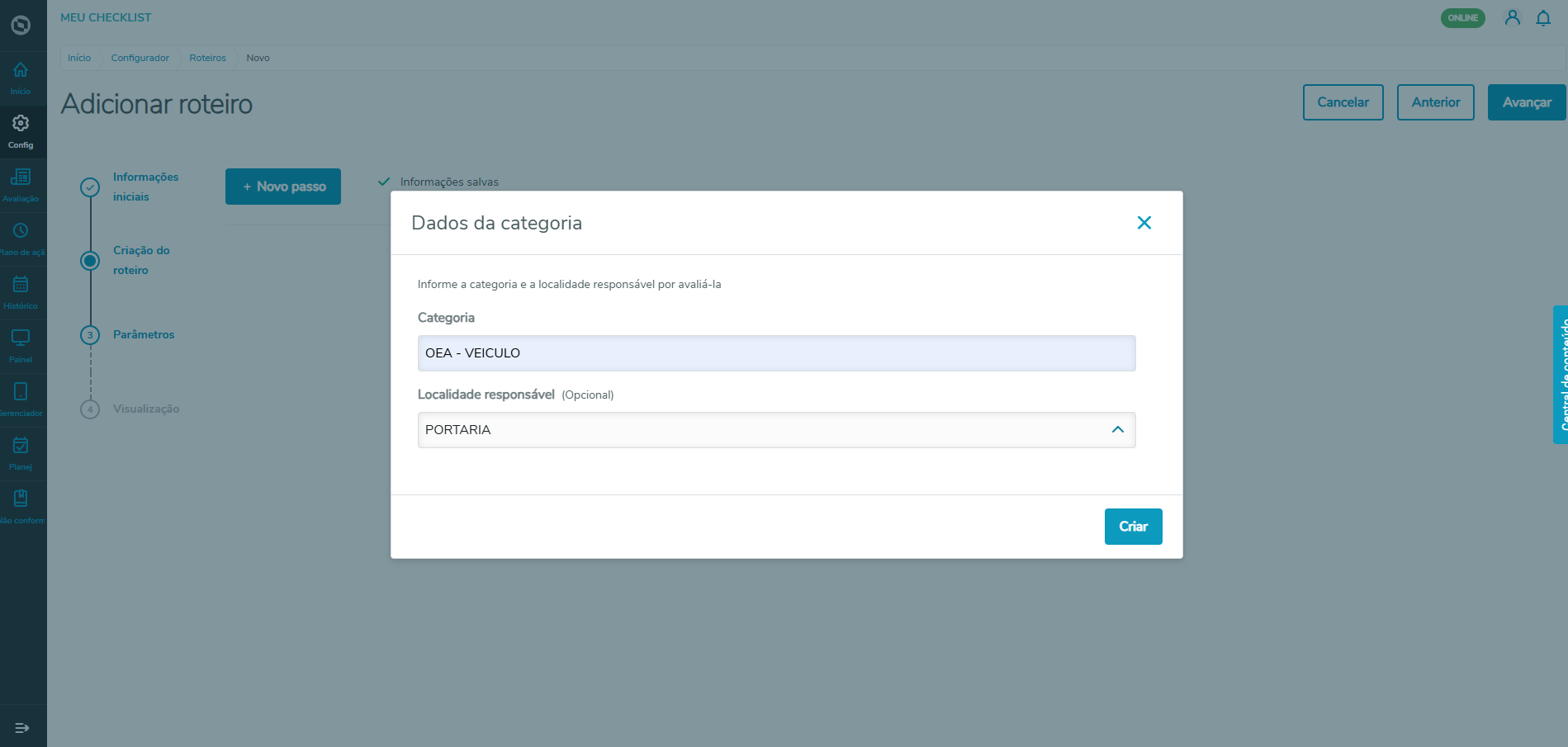Click the Criar button
Screen dimensions: 1568x747
1133,527
